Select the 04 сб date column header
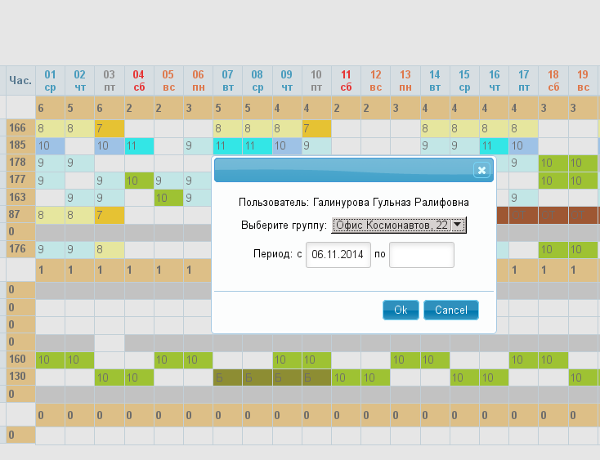The width and height of the screenshot is (600, 460). point(138,80)
